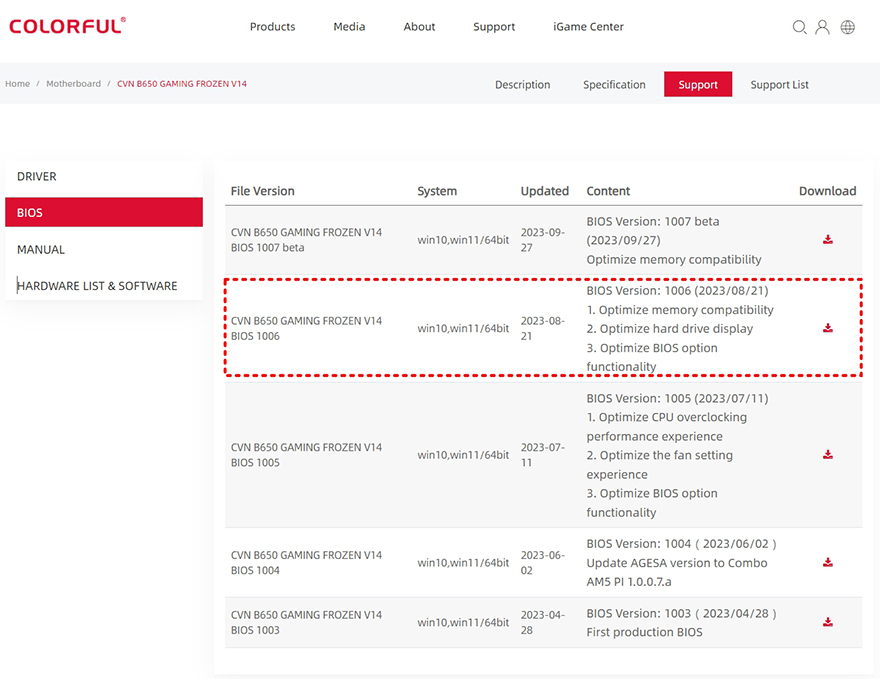Open the globe language icon
The height and width of the screenshot is (679, 880).
click(847, 27)
